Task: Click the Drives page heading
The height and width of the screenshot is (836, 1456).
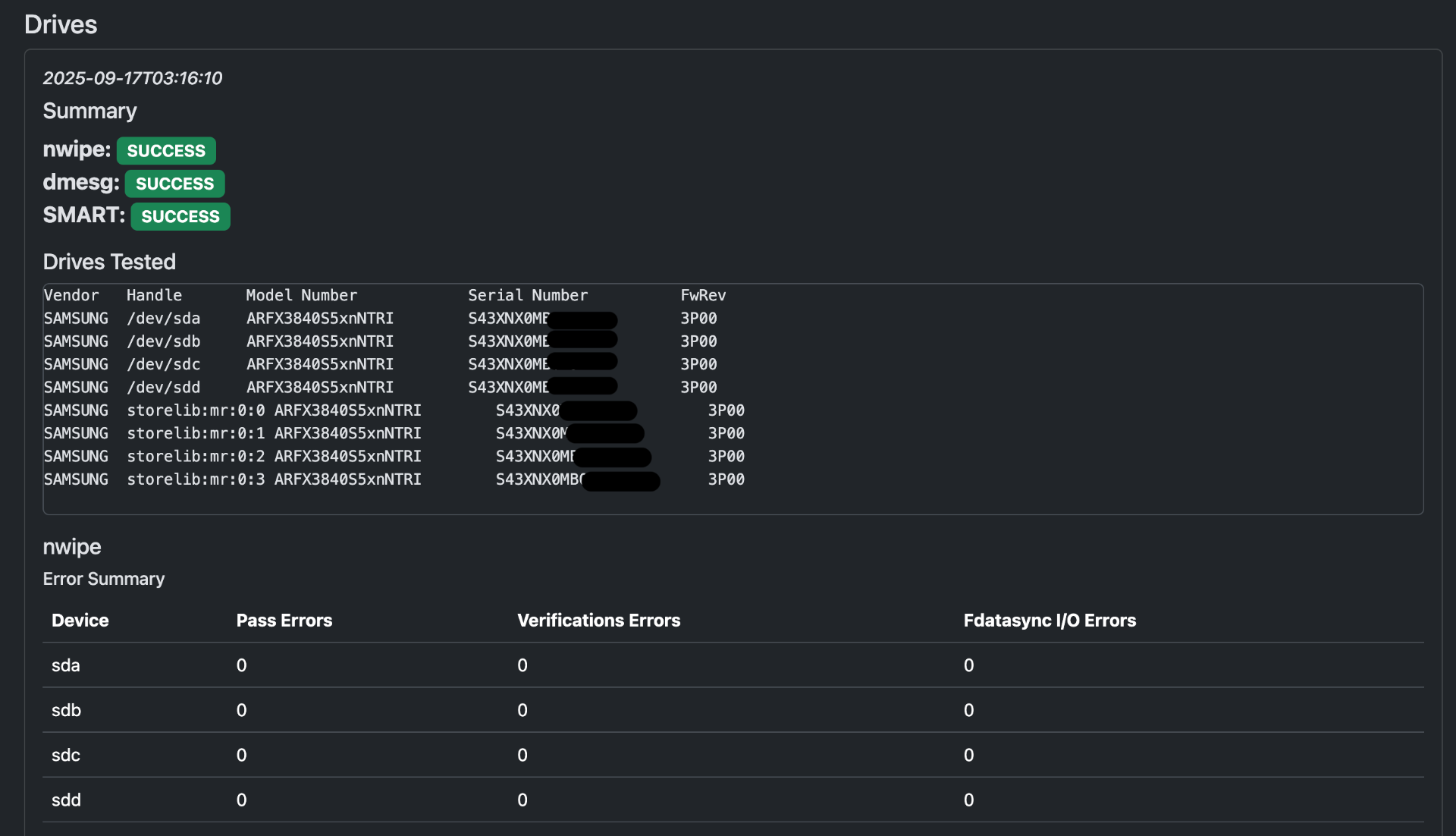Action: (61, 24)
